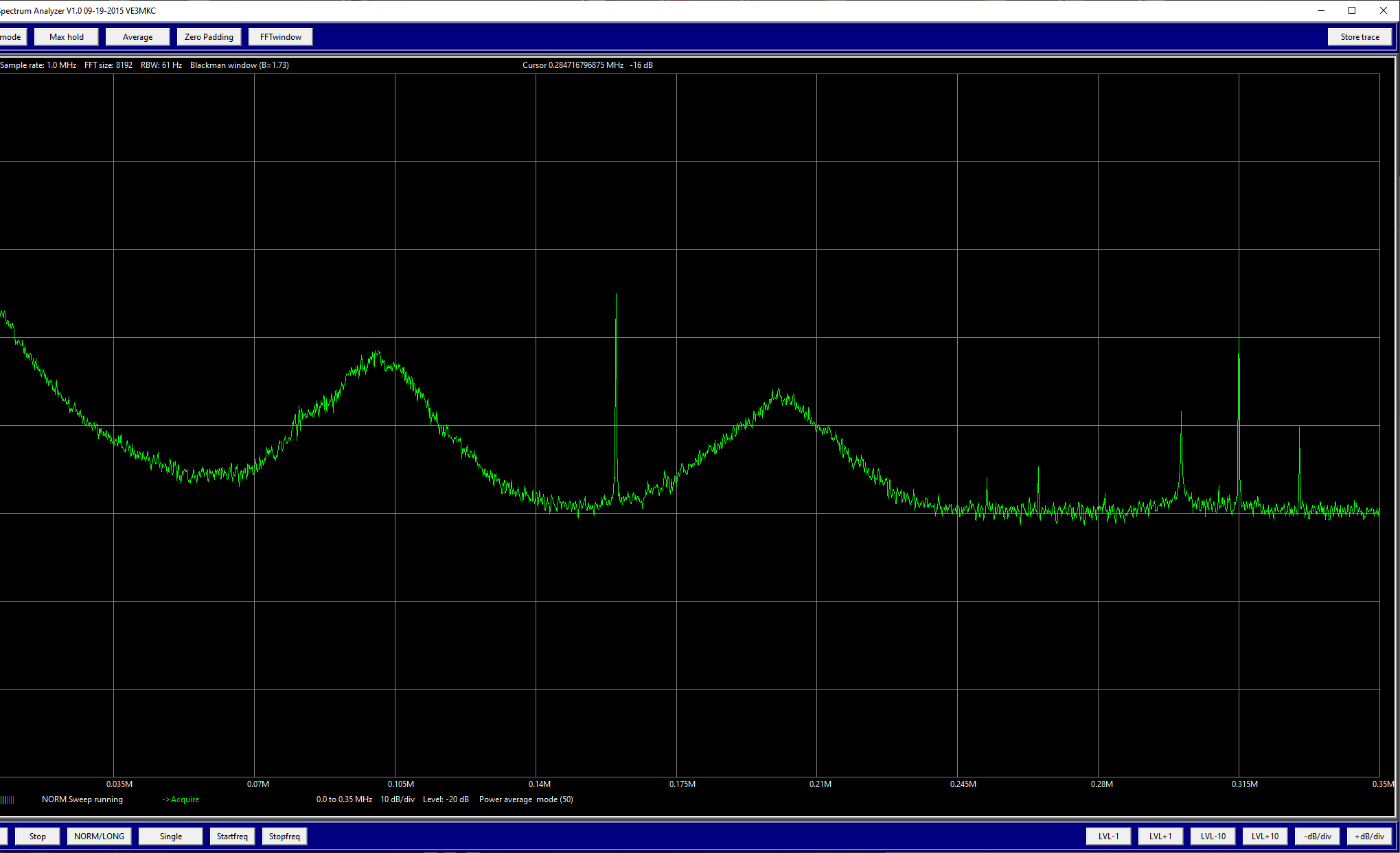Toggle the NORM/LONG sweep button

point(99,836)
